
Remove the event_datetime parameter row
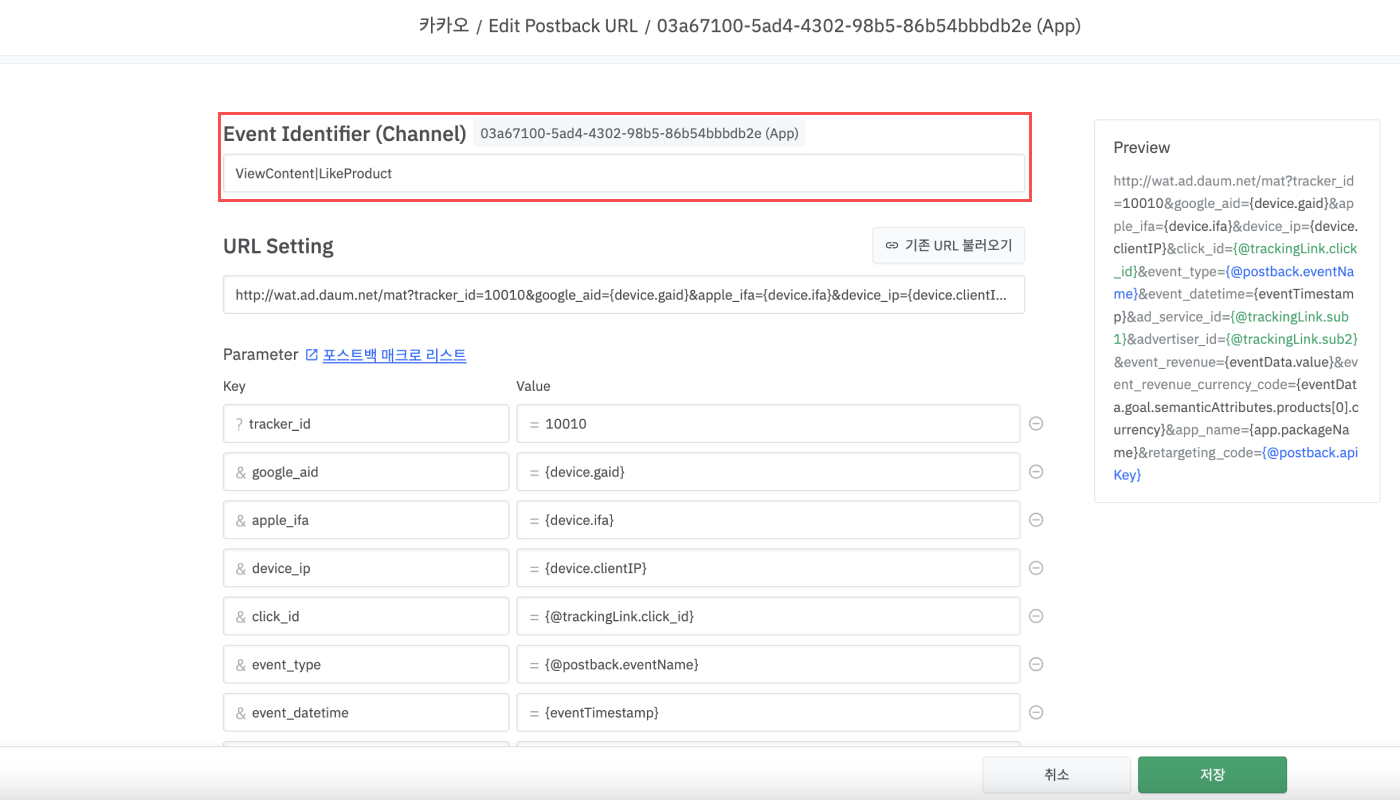[1036, 712]
